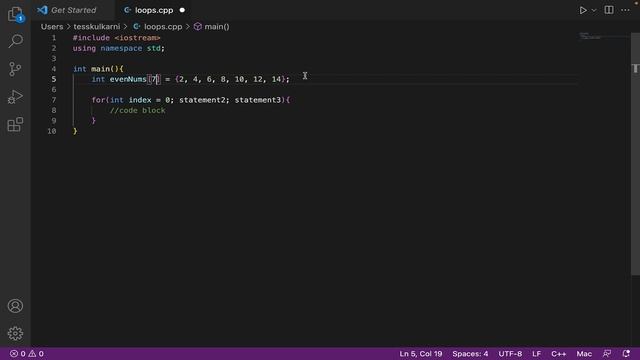Click feedback icon in status bar
This screenshot has height=360, width=640.
pyautogui.click(x=607, y=354)
